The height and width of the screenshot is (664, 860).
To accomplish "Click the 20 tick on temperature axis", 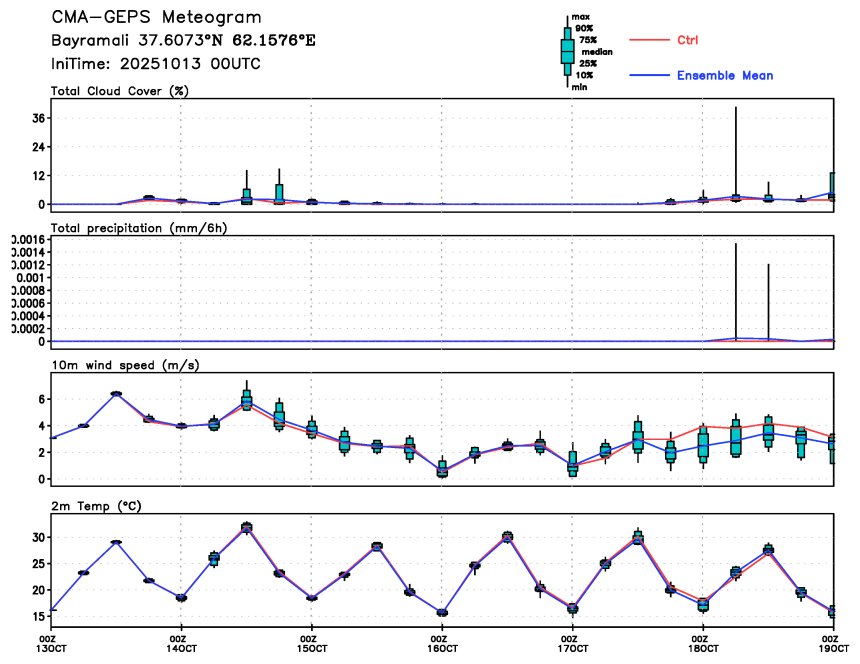I will (x=38, y=590).
